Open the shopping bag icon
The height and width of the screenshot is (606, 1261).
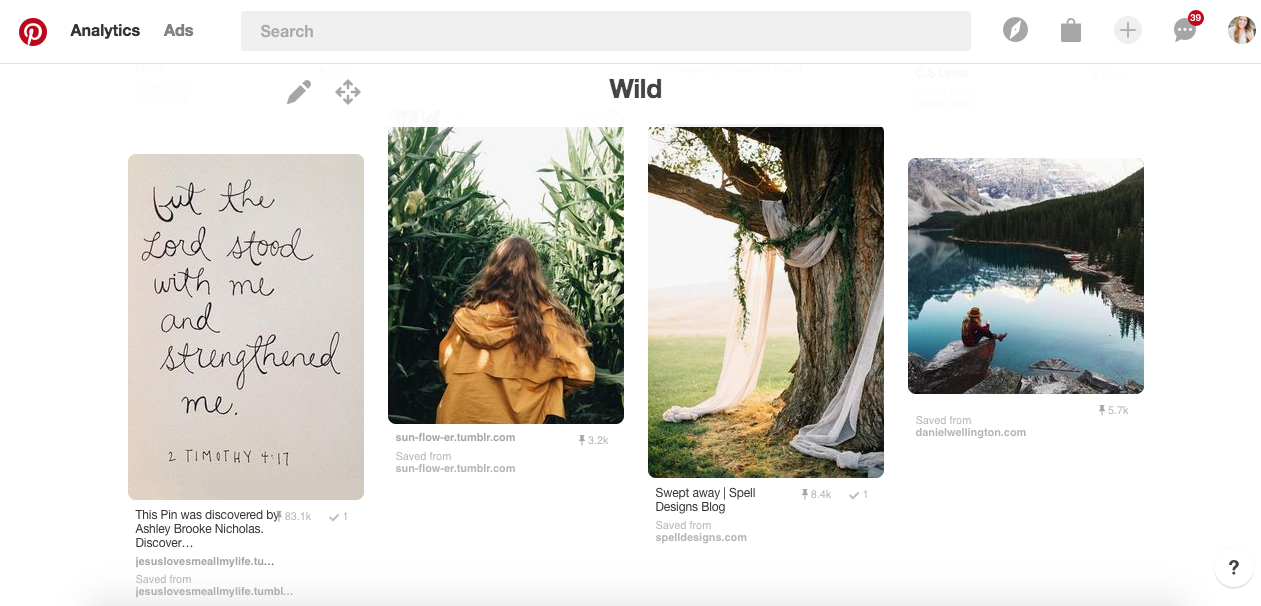click(1071, 31)
